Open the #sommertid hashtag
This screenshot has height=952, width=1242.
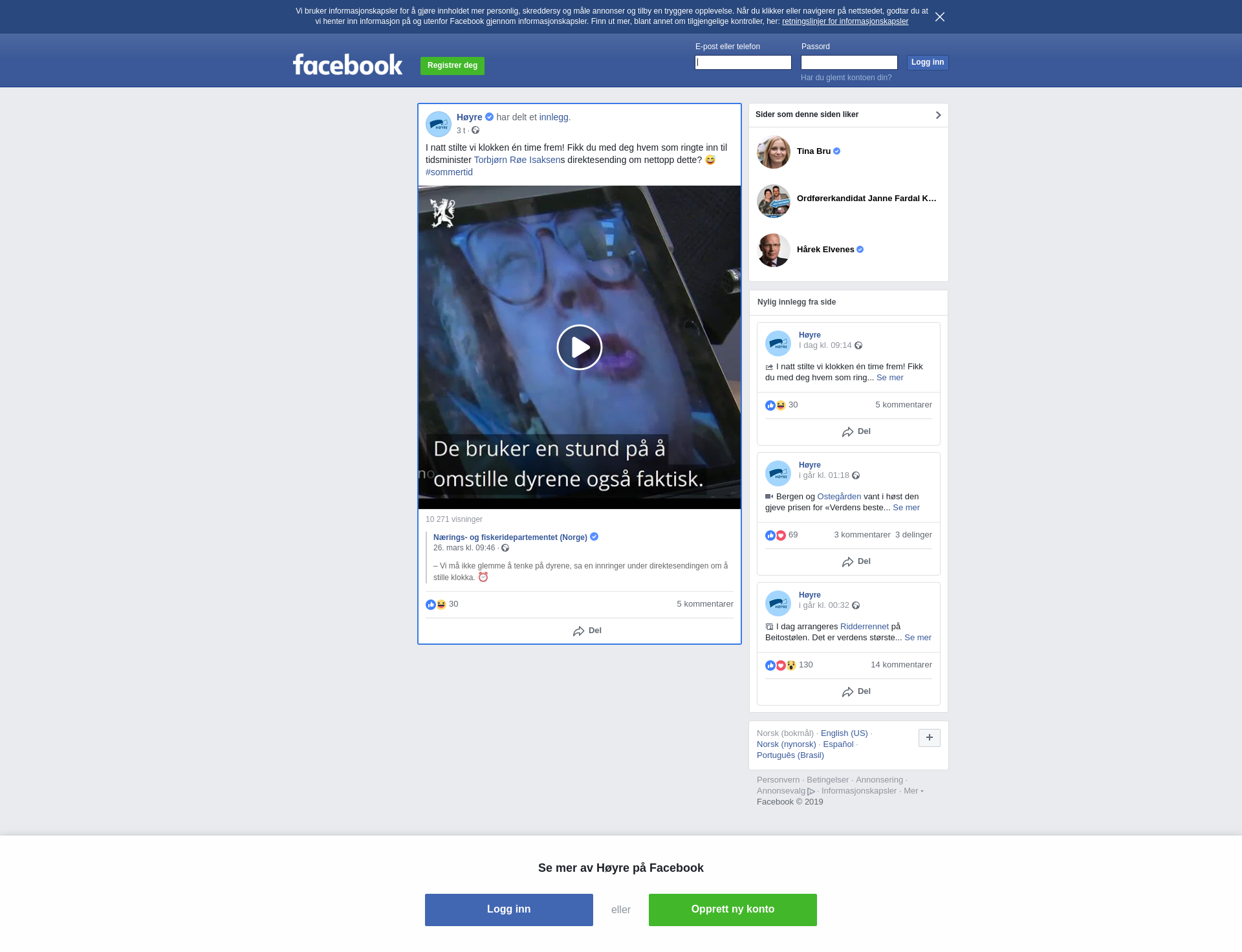[449, 172]
